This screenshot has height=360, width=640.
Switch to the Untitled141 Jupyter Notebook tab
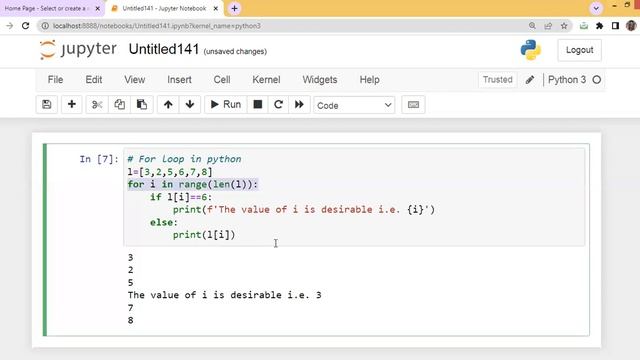(164, 8)
